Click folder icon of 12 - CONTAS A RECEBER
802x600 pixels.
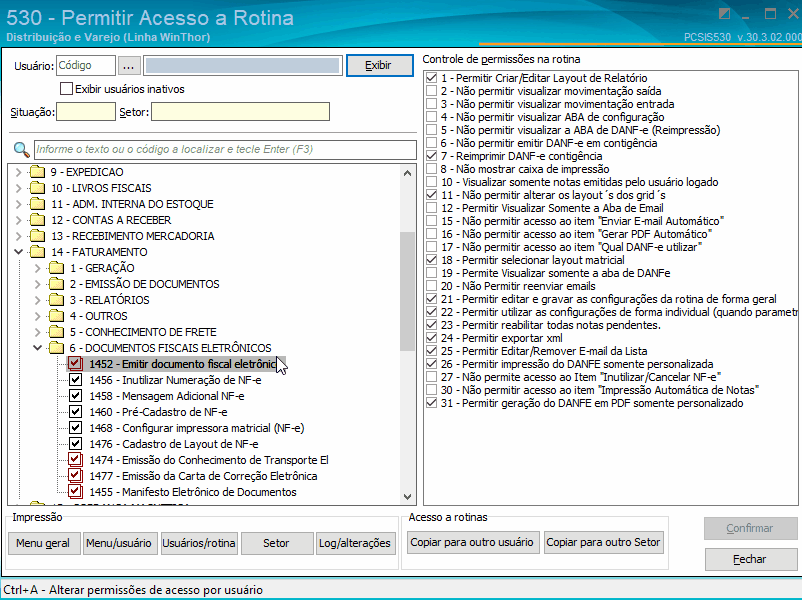(37, 220)
